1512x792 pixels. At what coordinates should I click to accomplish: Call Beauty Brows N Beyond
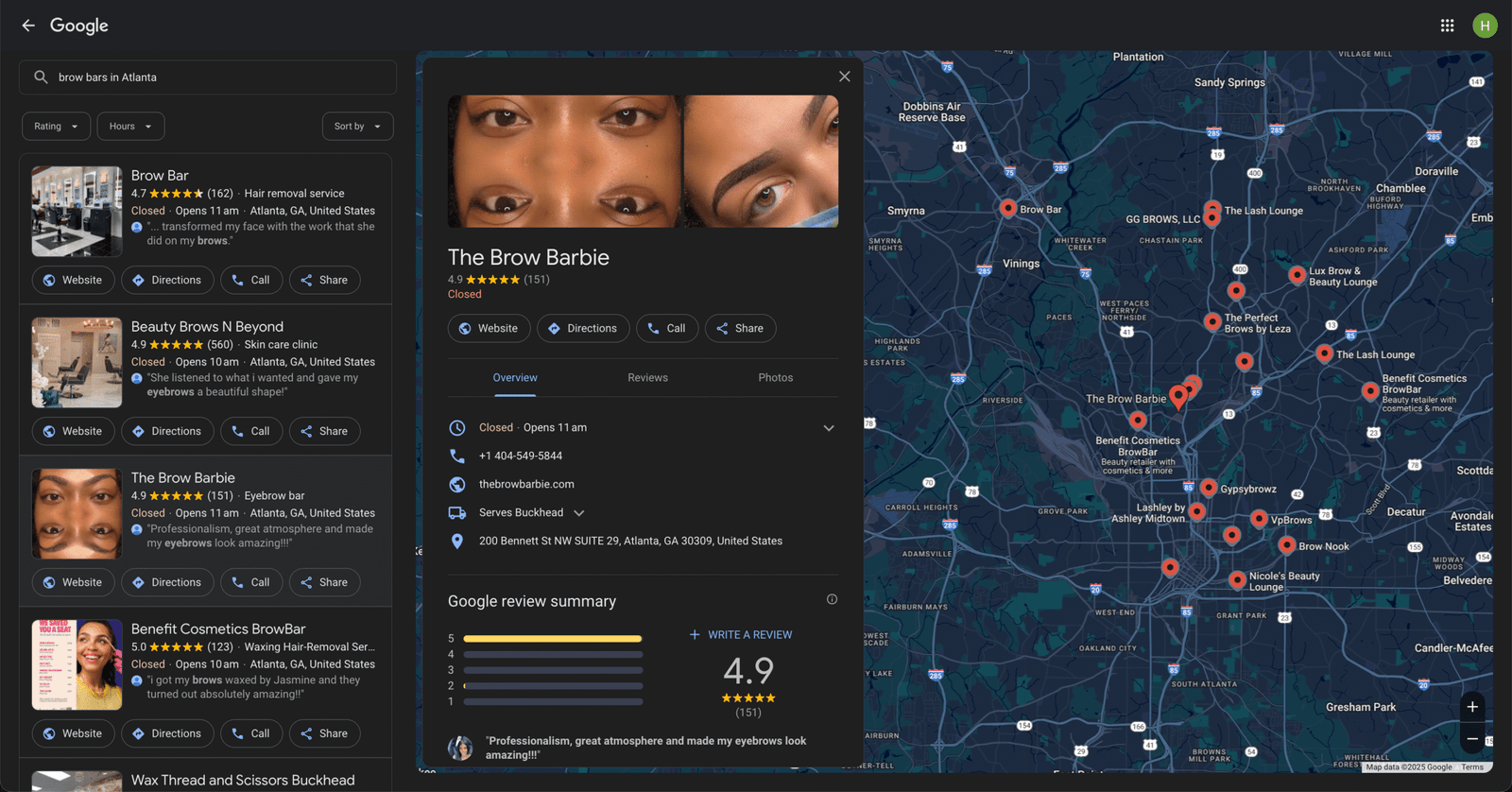[251, 431]
